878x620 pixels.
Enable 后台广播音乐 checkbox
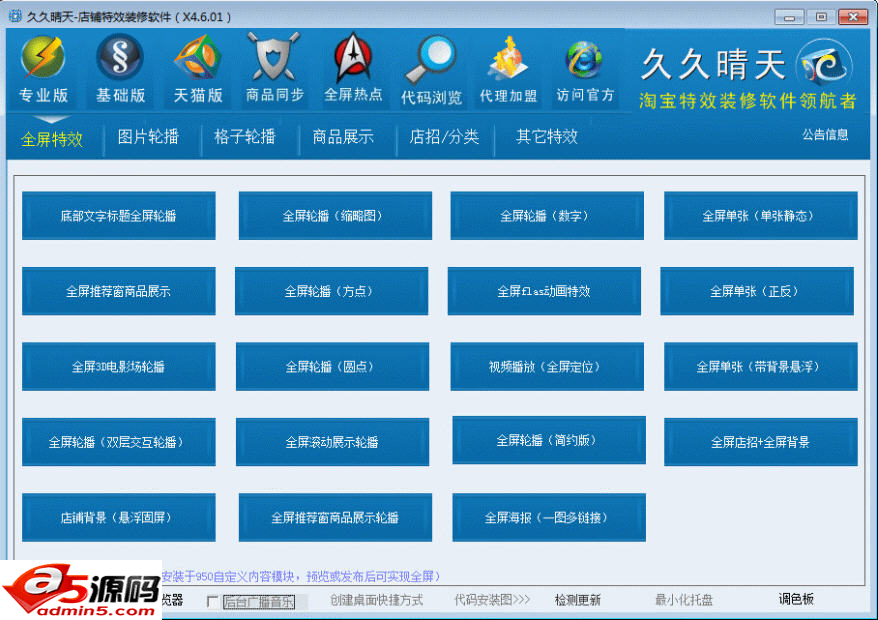pos(212,602)
